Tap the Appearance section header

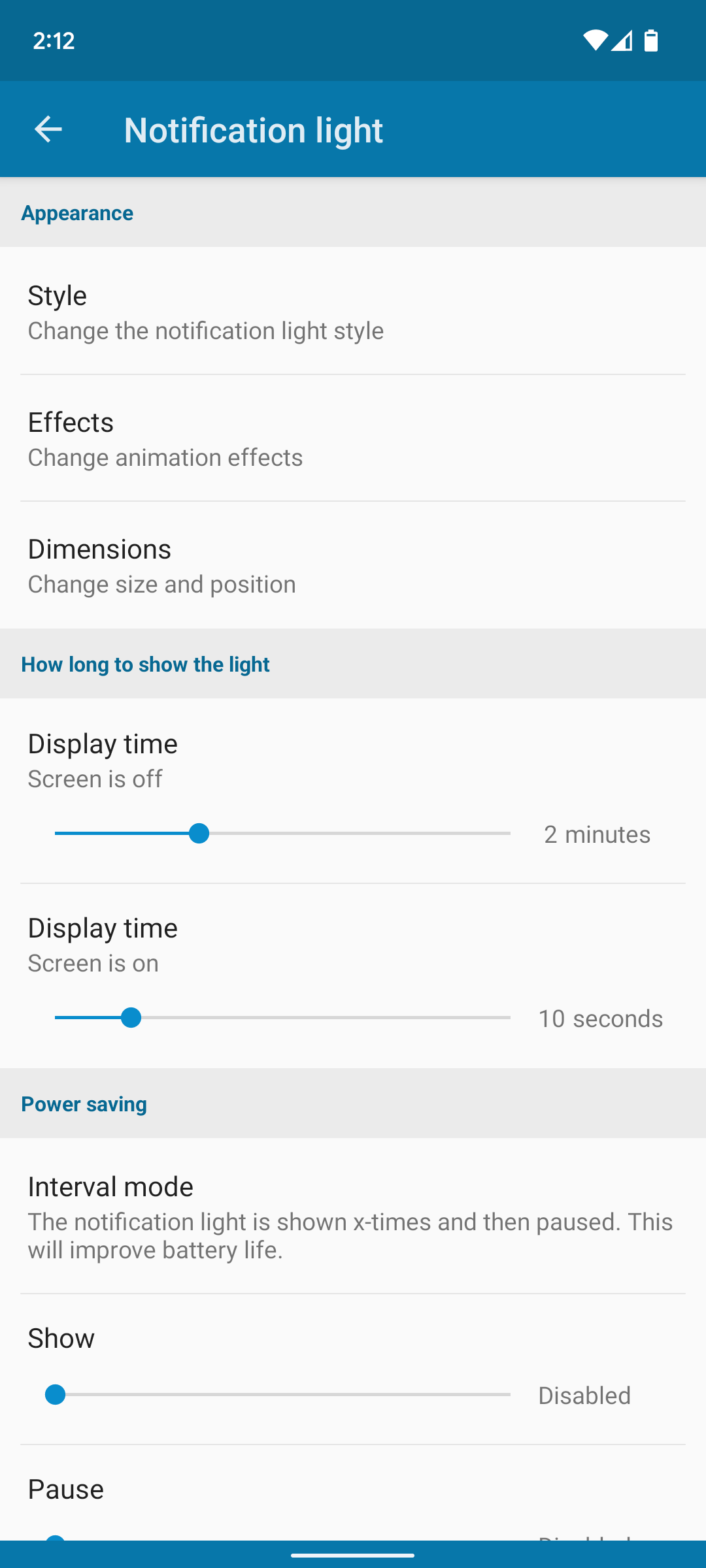click(x=77, y=213)
